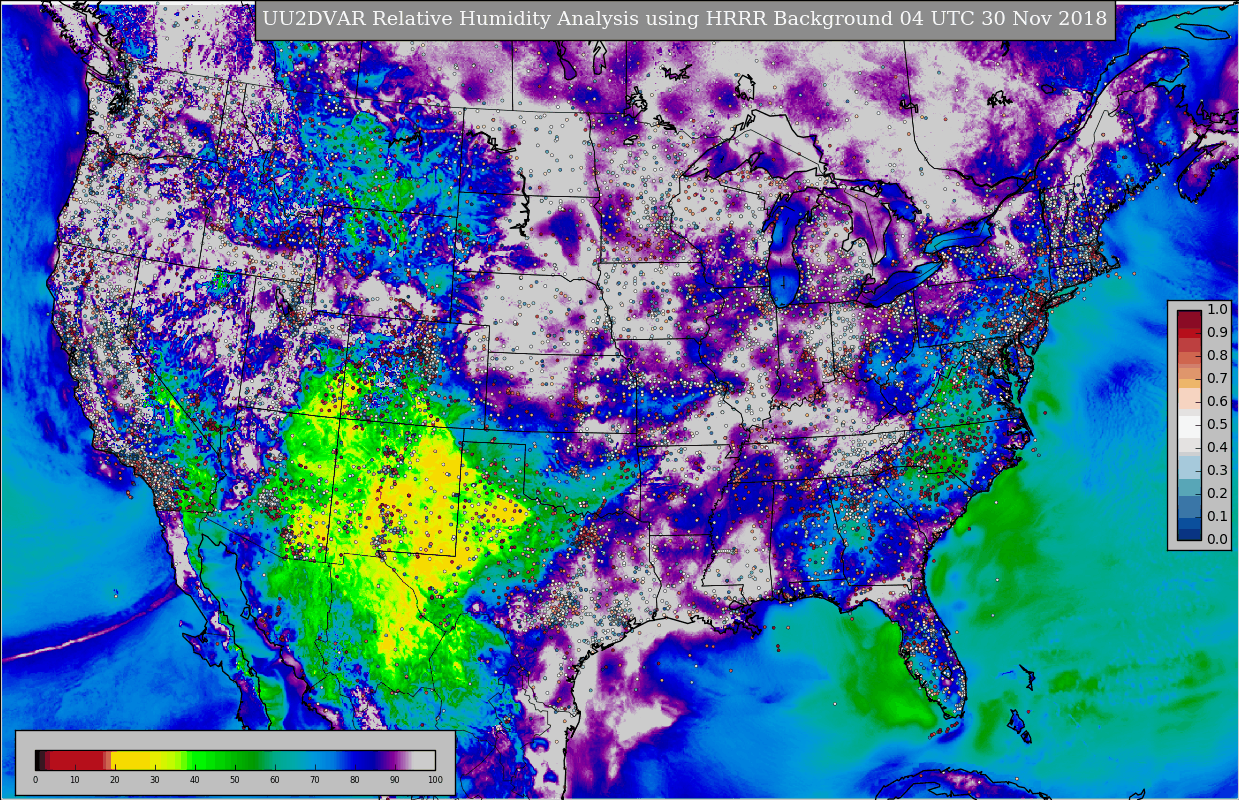The image size is (1239, 800).
Task: Click the 50 tick label on humidity colorbar
Action: tap(235, 780)
